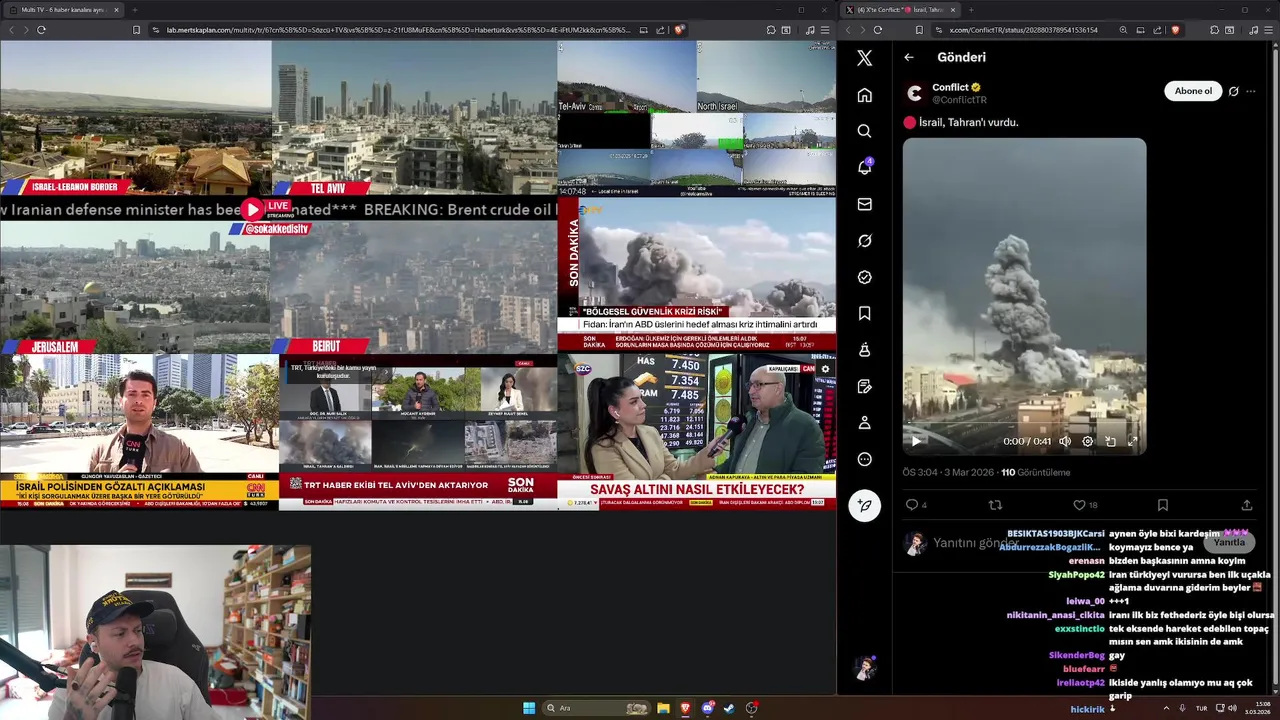Open settings gear on Sözcü TV stream
This screenshot has width=1280, height=720.
825,369
